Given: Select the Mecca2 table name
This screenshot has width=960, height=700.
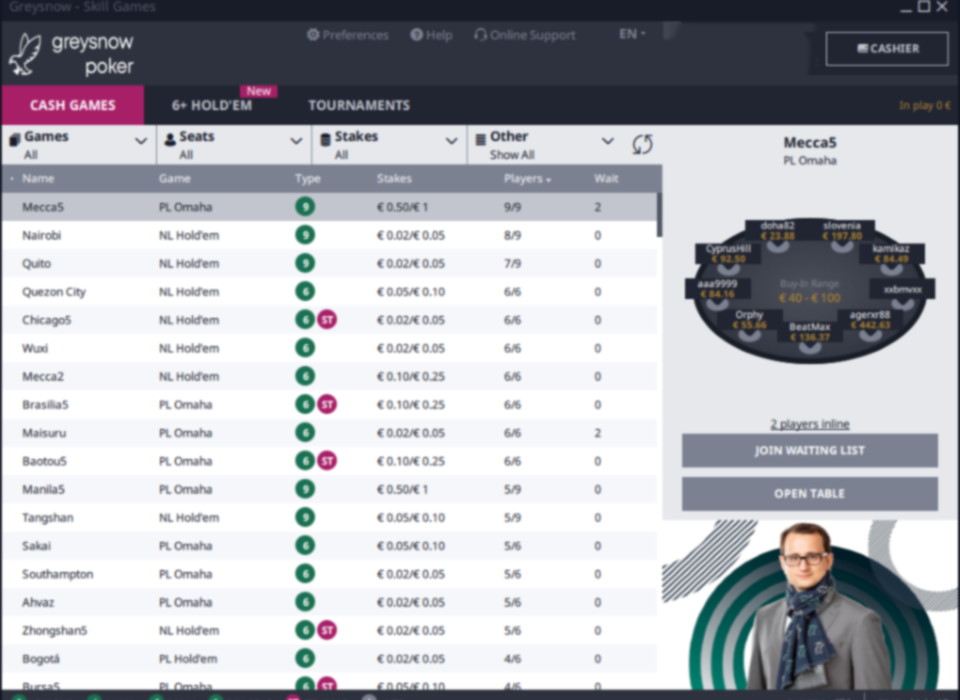Looking at the screenshot, I should [x=43, y=376].
